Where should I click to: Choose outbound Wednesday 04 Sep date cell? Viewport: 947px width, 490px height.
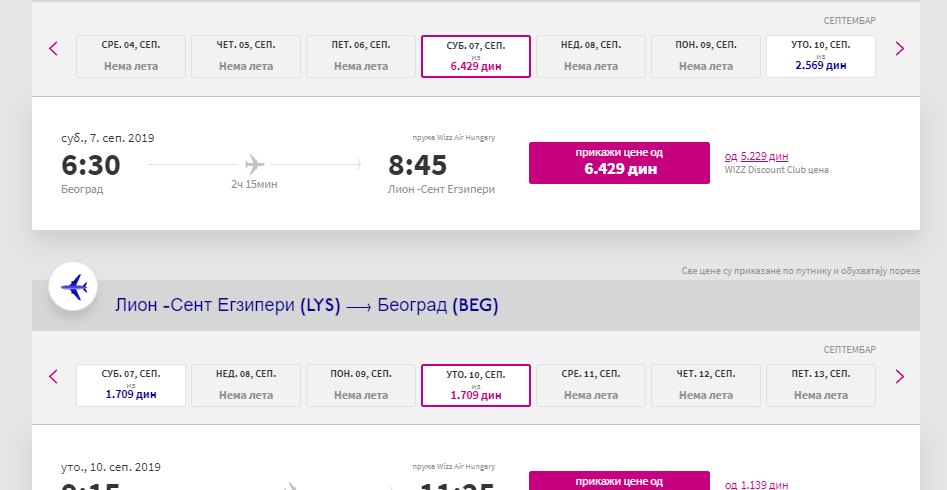coord(131,57)
